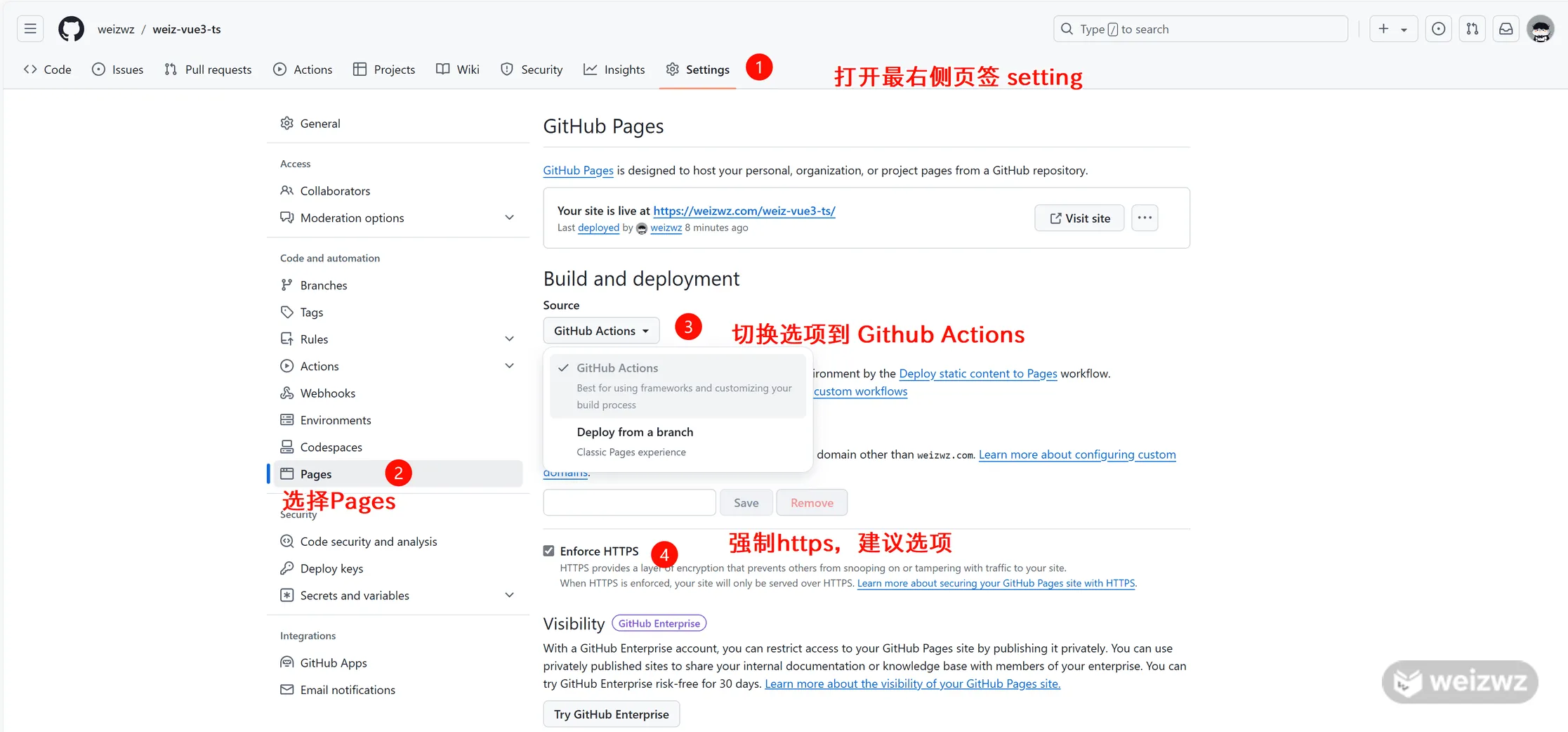Click the Deploy keys key icon
The height and width of the screenshot is (732, 1568).
286,568
